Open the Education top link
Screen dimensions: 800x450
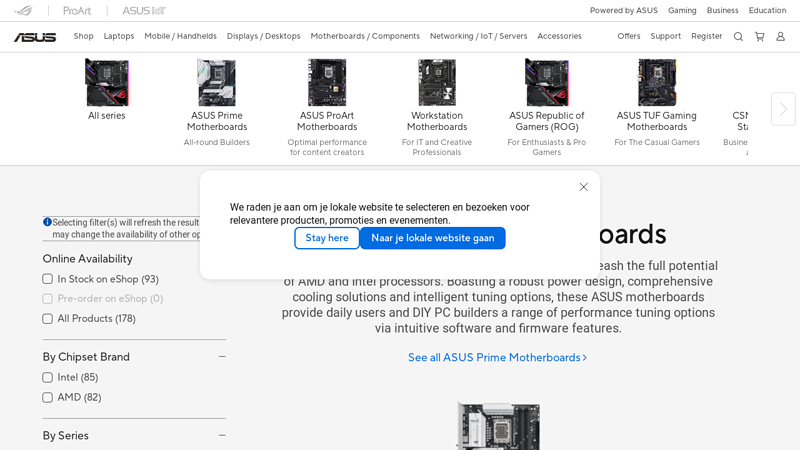(767, 10)
